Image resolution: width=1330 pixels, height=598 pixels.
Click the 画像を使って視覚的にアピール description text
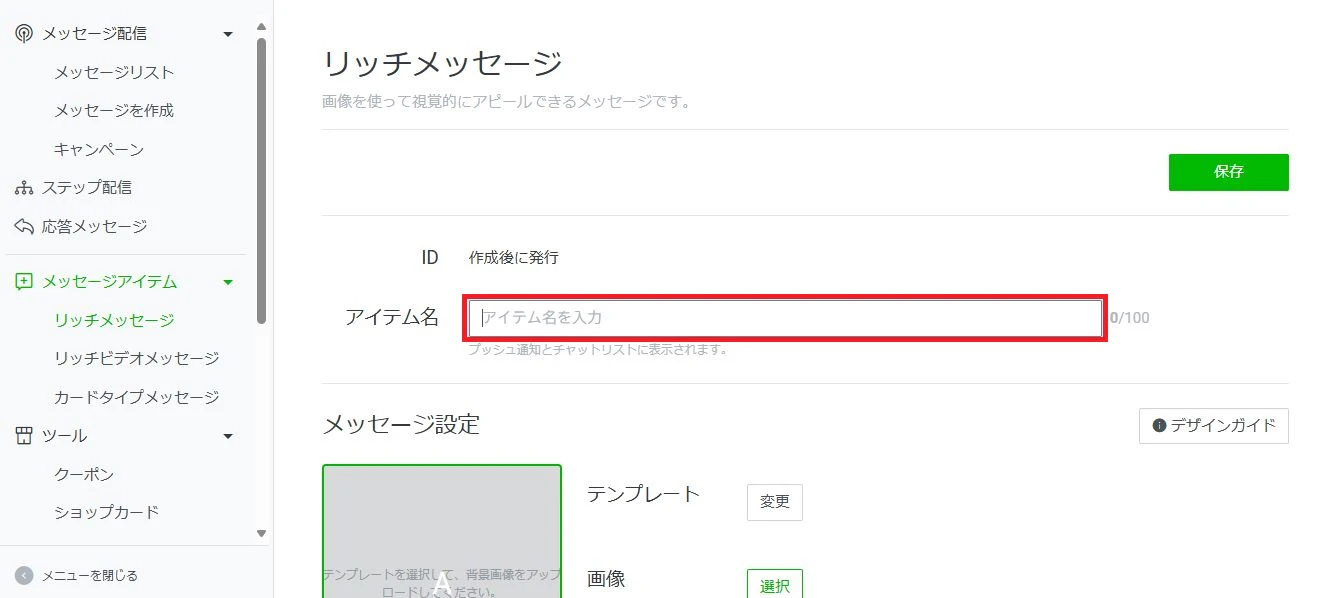click(507, 102)
